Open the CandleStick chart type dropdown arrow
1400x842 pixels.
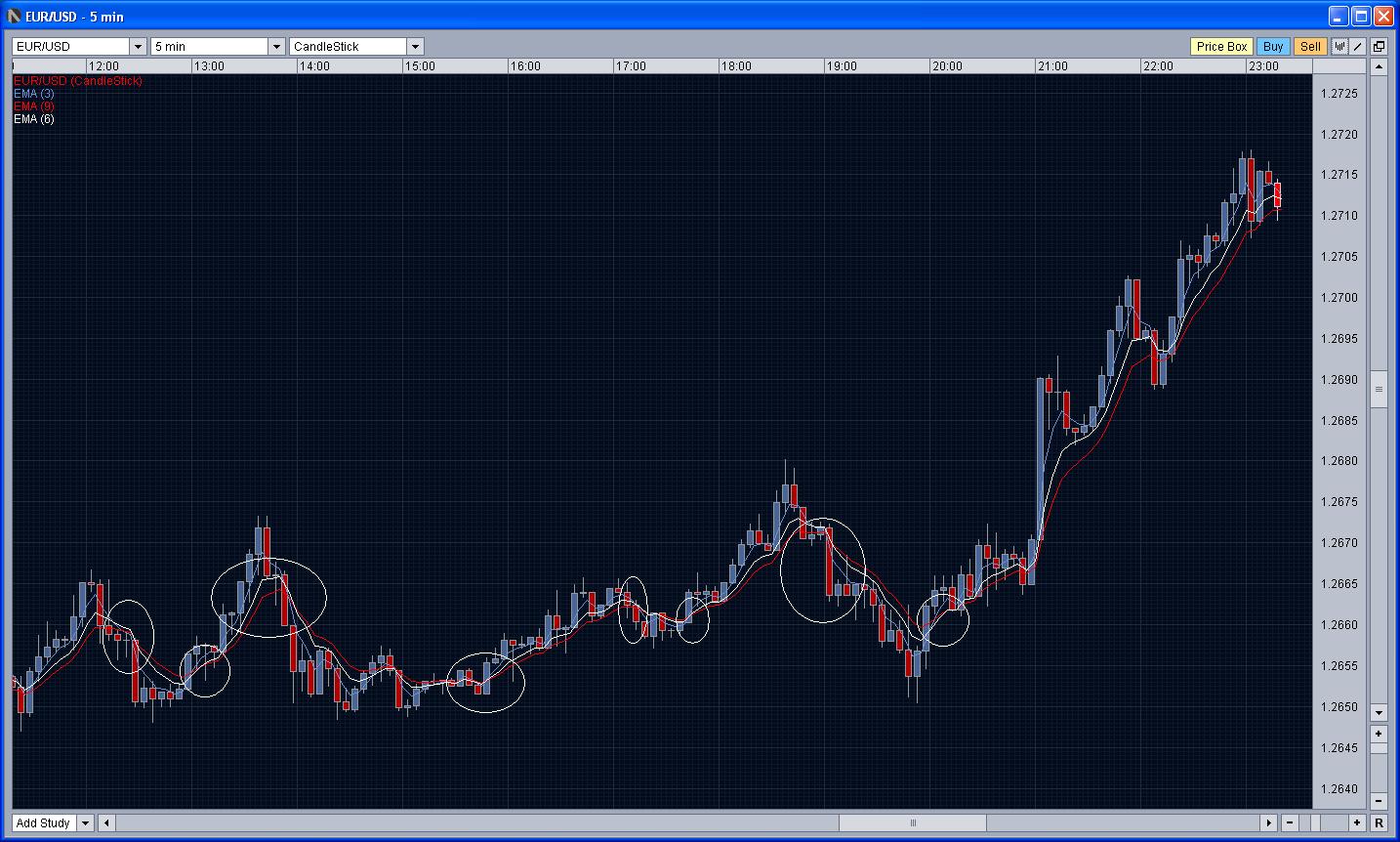(415, 47)
